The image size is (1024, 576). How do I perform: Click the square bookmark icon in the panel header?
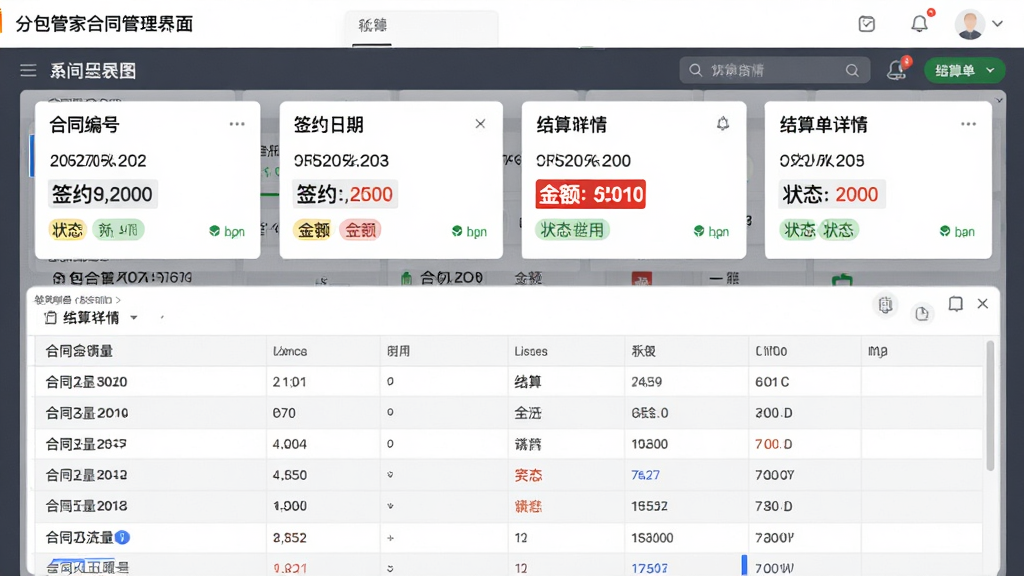click(x=955, y=304)
